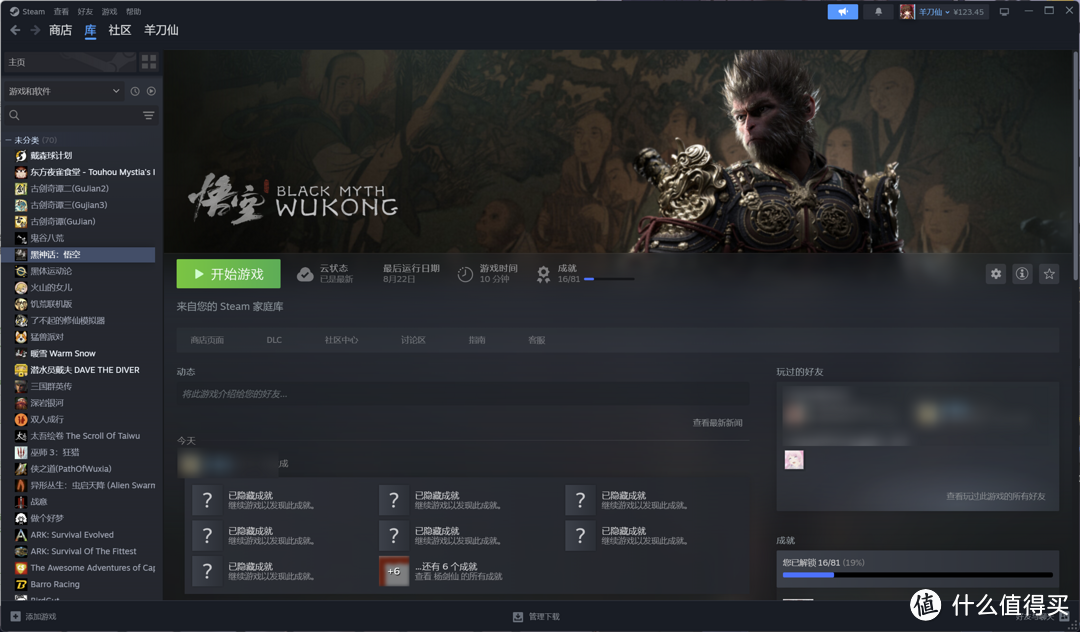Click the 16/81 achievements progress bar
This screenshot has height=632, width=1080.
click(x=608, y=279)
